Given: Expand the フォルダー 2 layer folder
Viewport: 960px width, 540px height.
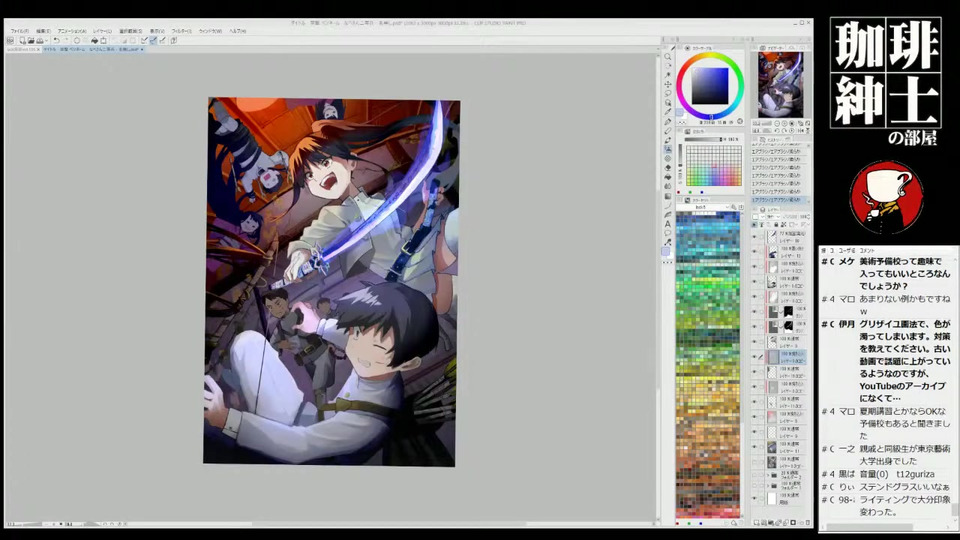Looking at the screenshot, I should tap(768, 475).
